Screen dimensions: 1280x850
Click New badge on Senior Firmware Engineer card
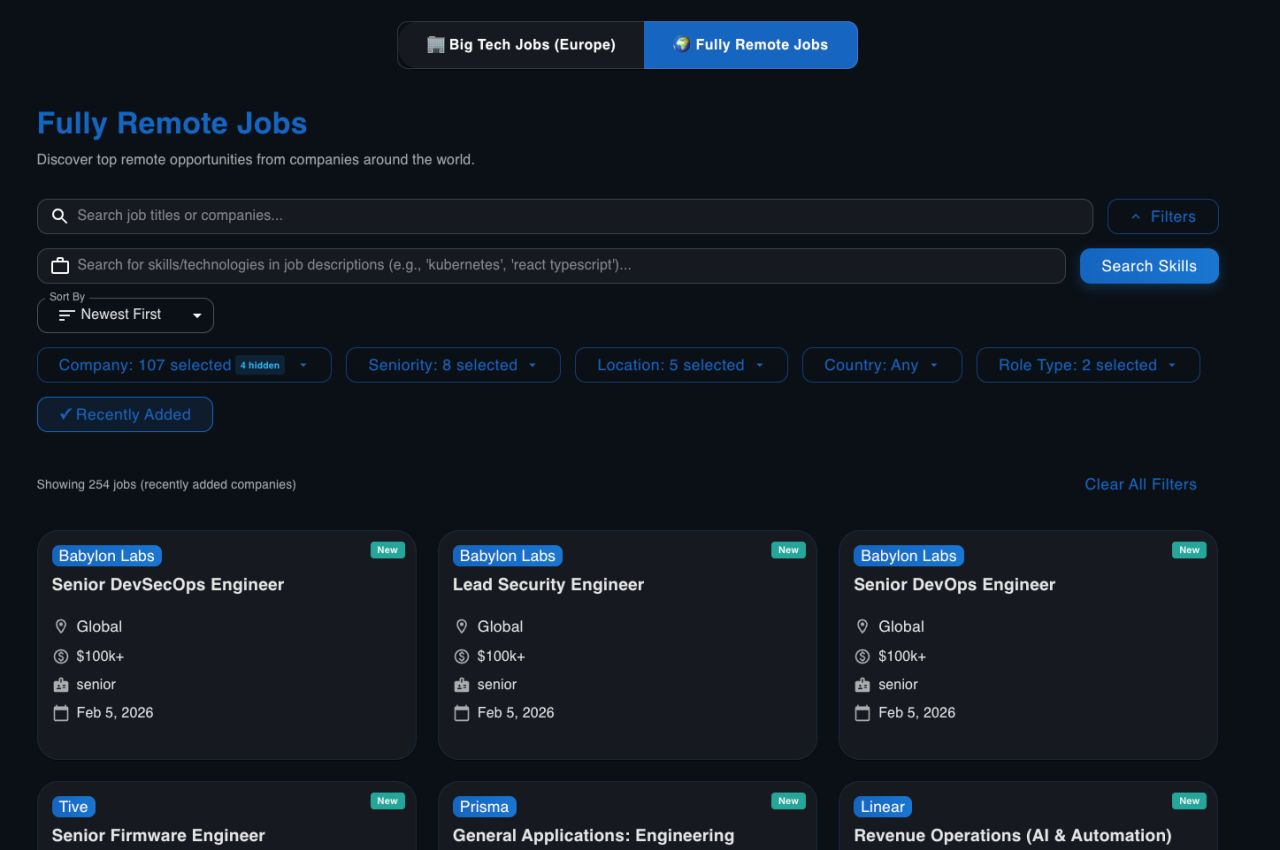tap(388, 801)
